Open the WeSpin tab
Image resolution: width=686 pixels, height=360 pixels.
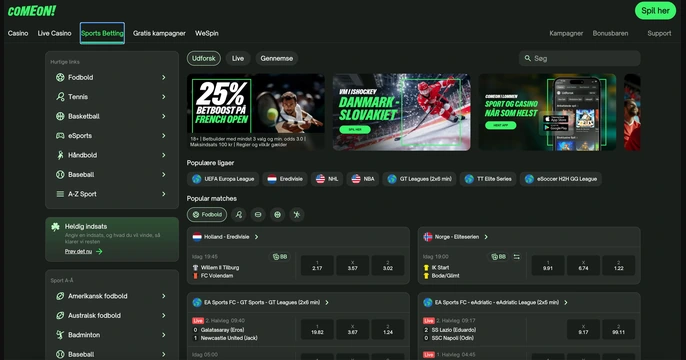(206, 33)
